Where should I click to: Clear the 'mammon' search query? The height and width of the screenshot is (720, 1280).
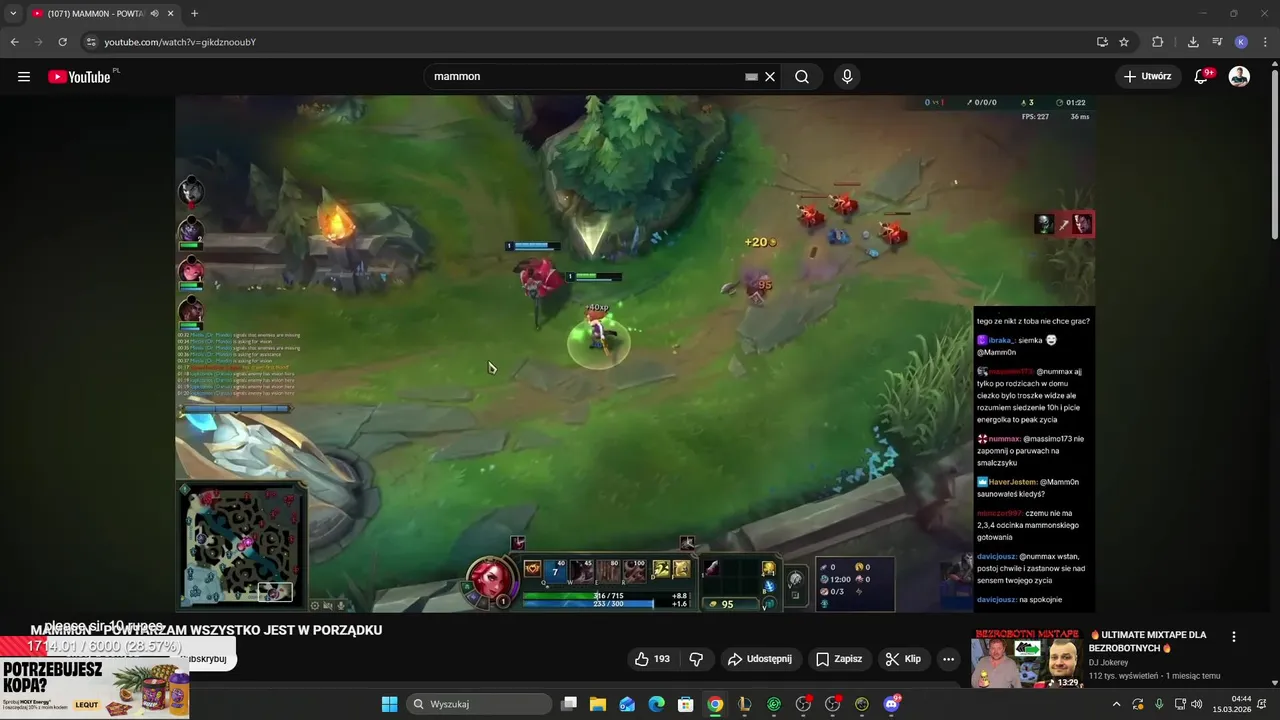[770, 77]
